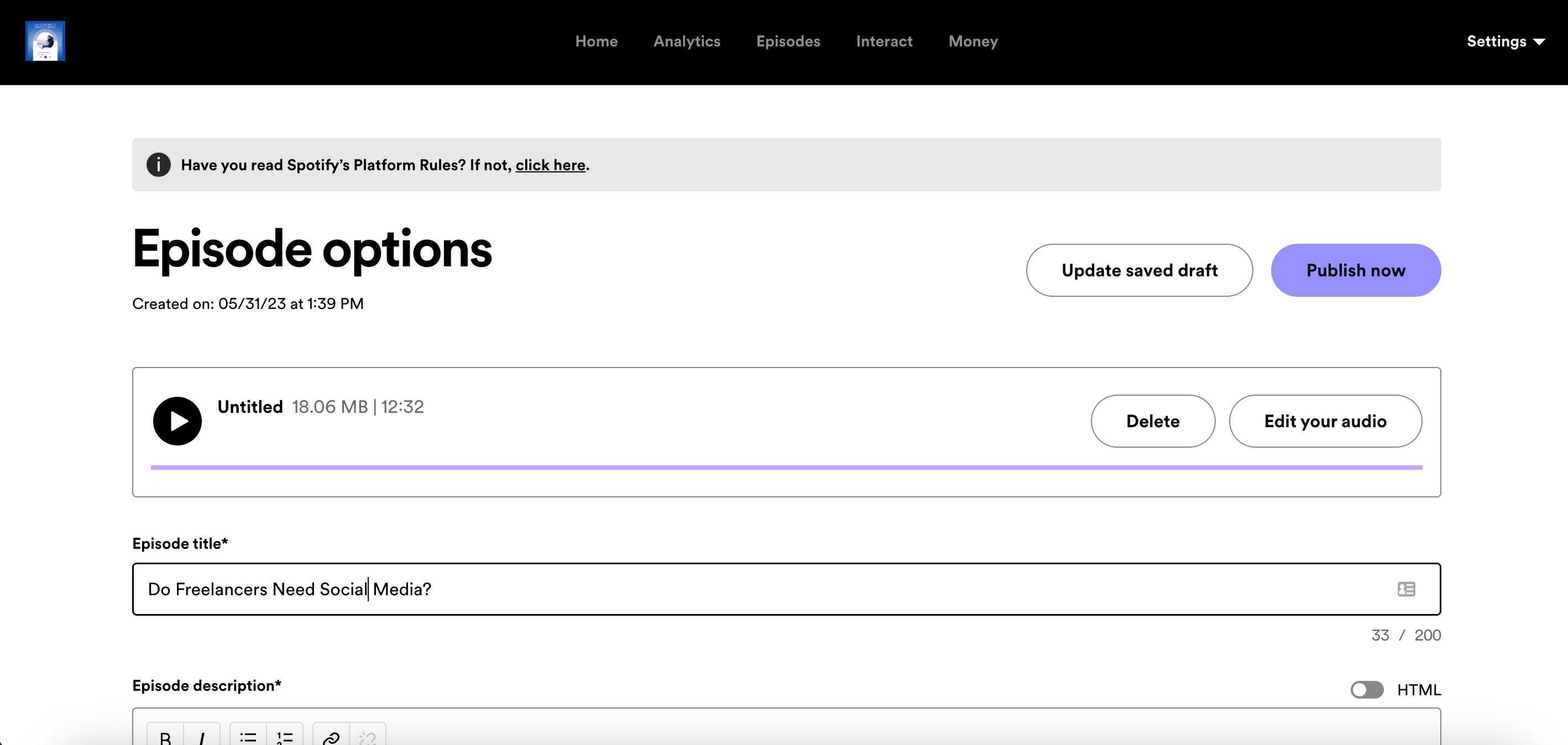Click the info icon in the rules banner
The image size is (1568, 745).
coord(158,165)
